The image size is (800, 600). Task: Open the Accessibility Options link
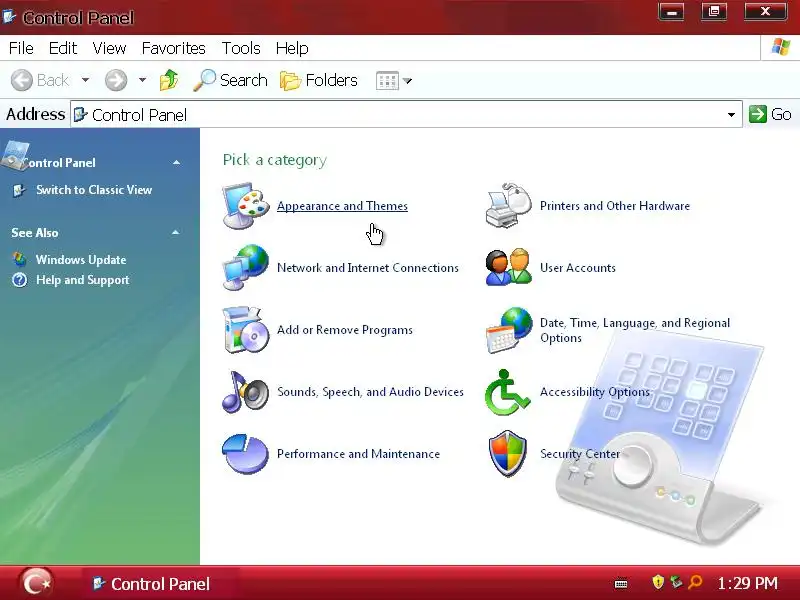[x=595, y=392]
